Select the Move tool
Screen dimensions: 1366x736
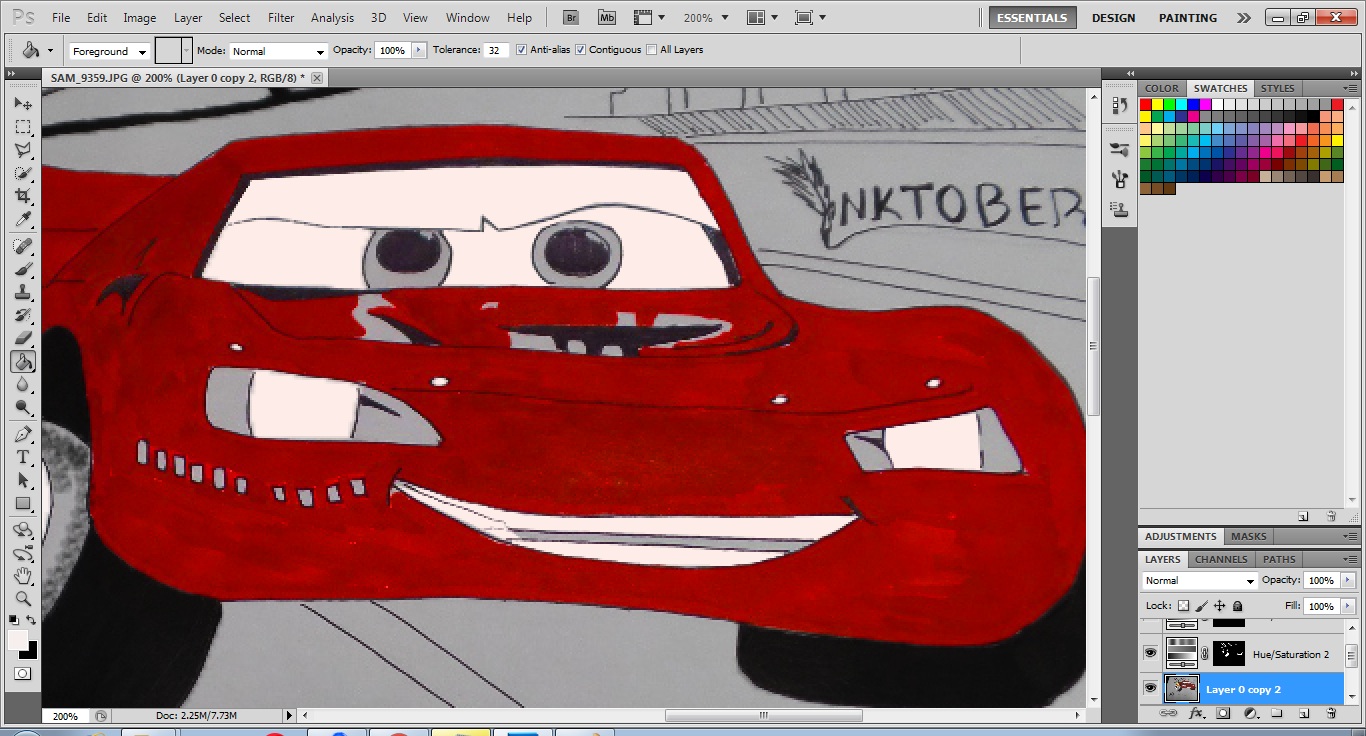[22, 104]
